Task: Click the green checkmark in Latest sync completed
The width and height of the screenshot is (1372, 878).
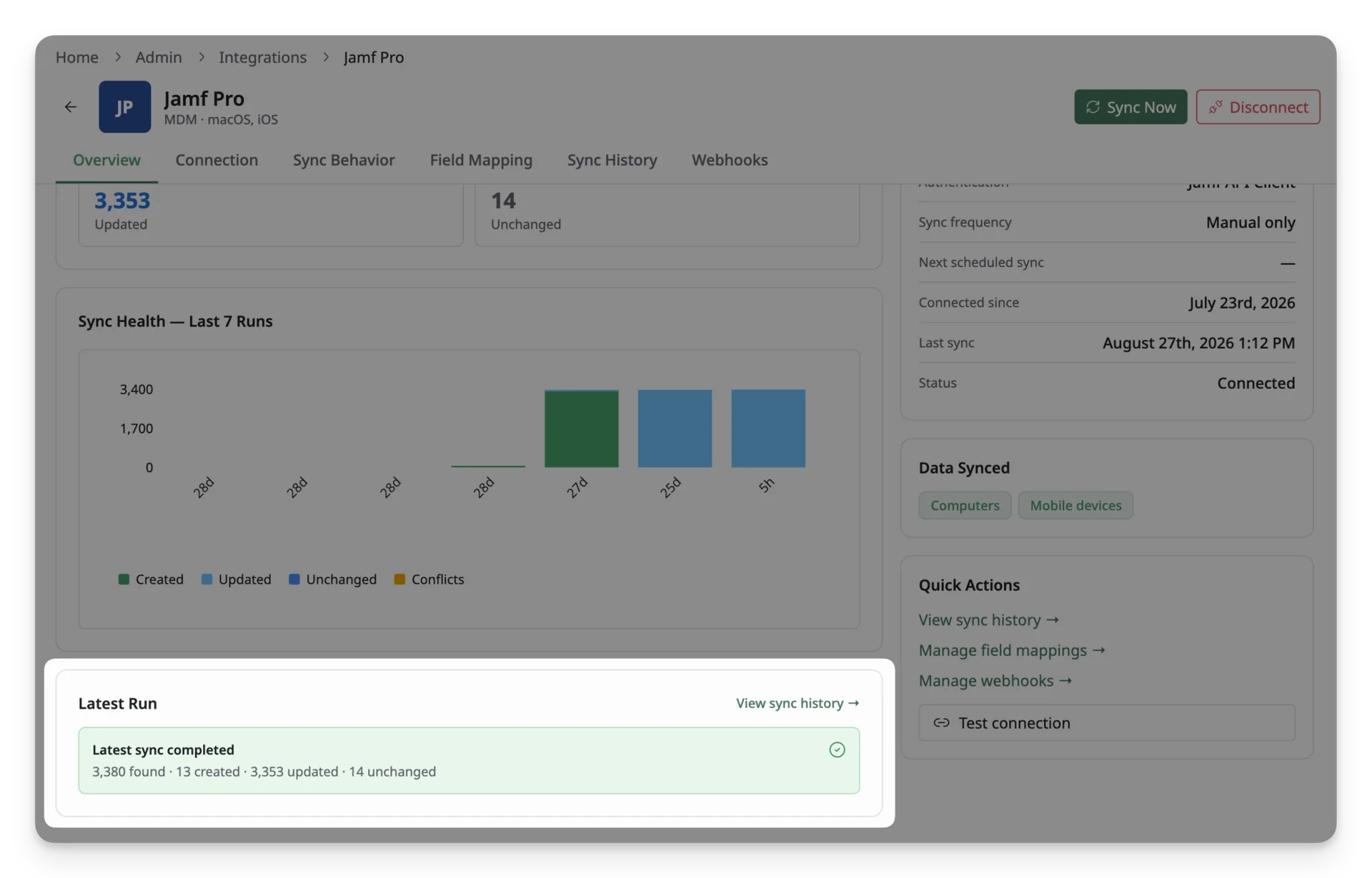Action: click(837, 749)
